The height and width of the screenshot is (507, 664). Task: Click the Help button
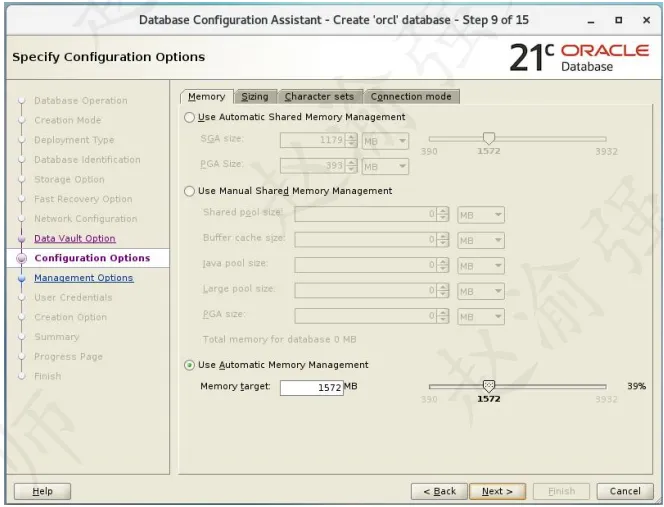click(42, 491)
